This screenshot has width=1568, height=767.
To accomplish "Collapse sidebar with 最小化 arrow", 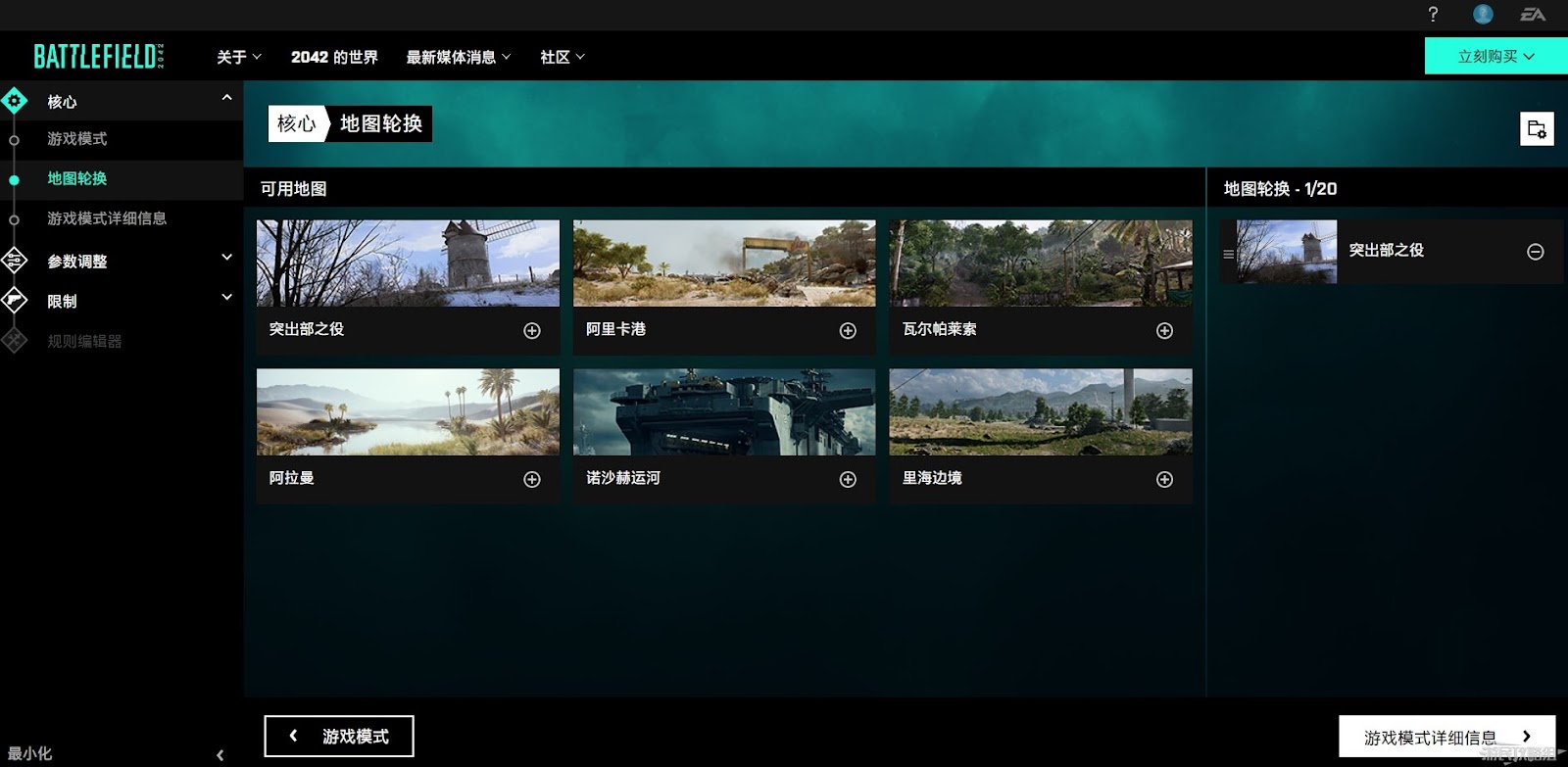I will (220, 754).
